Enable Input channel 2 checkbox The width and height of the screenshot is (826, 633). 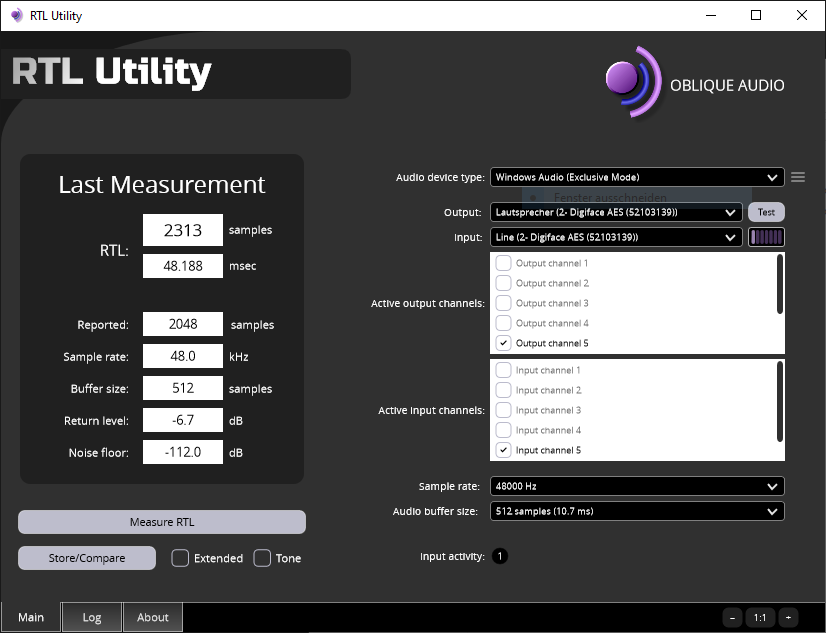point(503,390)
